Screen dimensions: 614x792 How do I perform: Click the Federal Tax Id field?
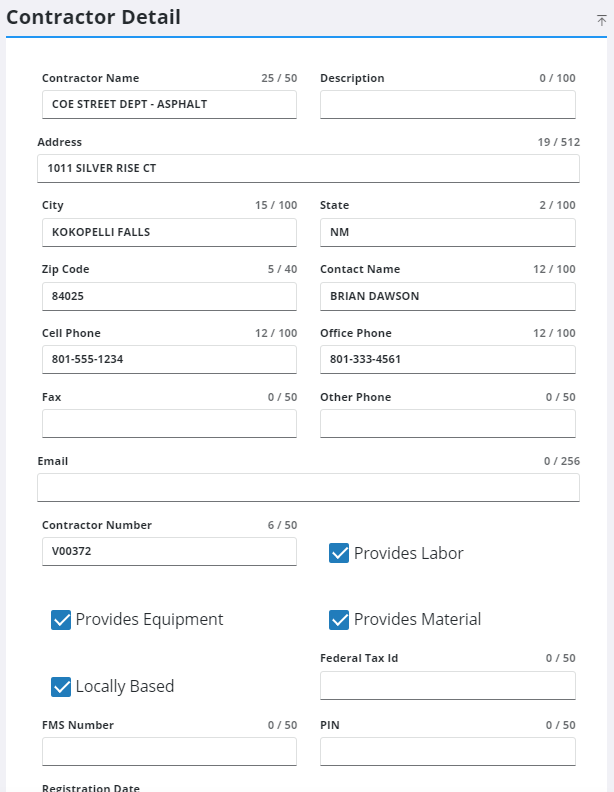pos(447,686)
